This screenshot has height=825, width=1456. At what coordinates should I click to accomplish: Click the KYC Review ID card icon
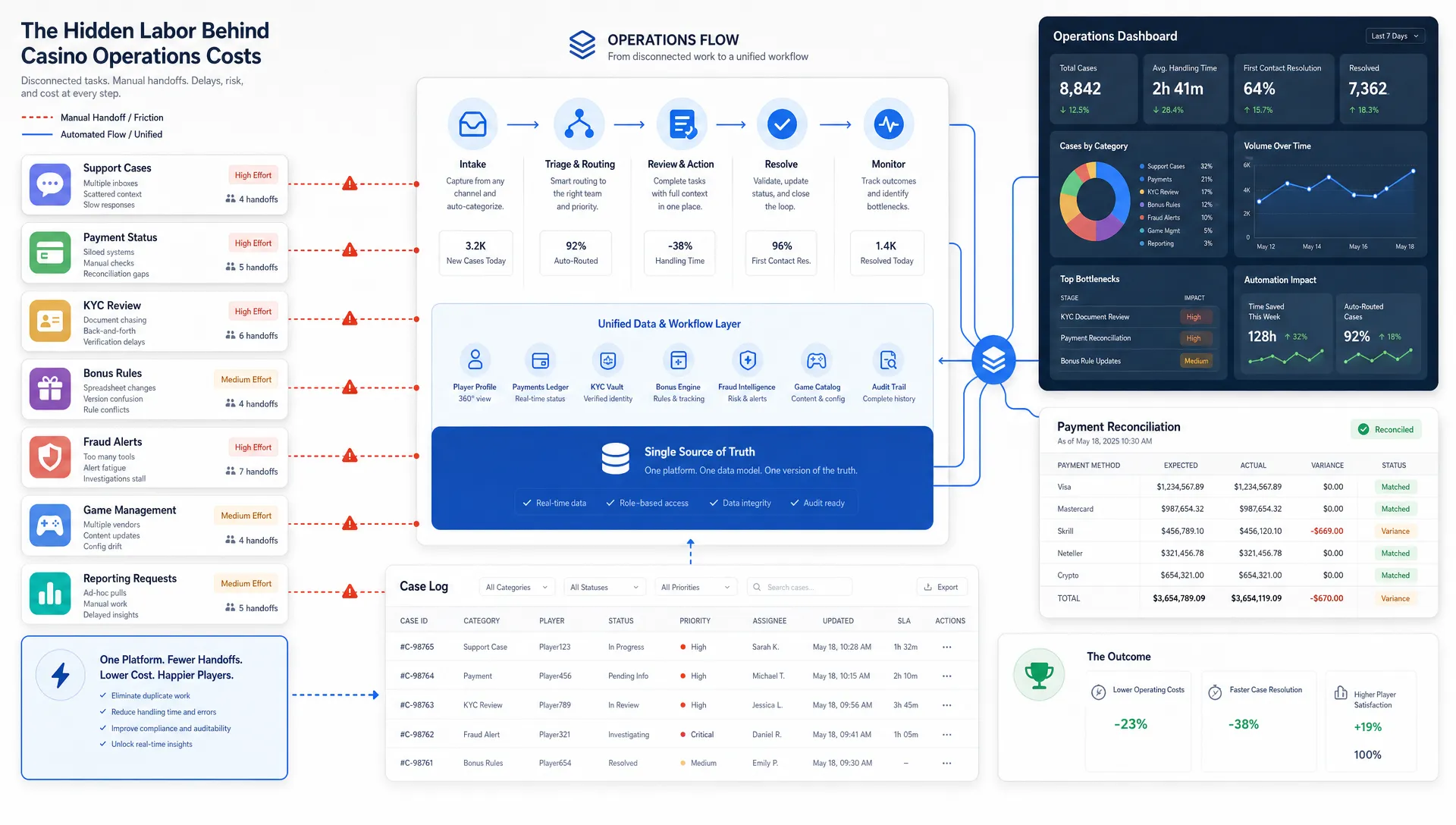click(x=50, y=321)
